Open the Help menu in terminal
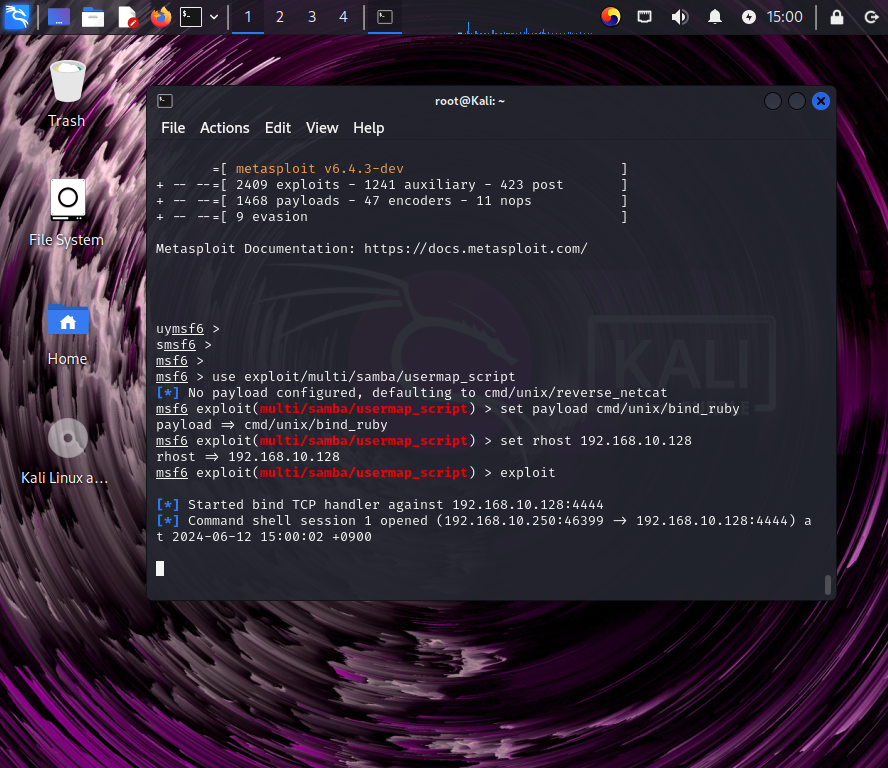 [369, 128]
